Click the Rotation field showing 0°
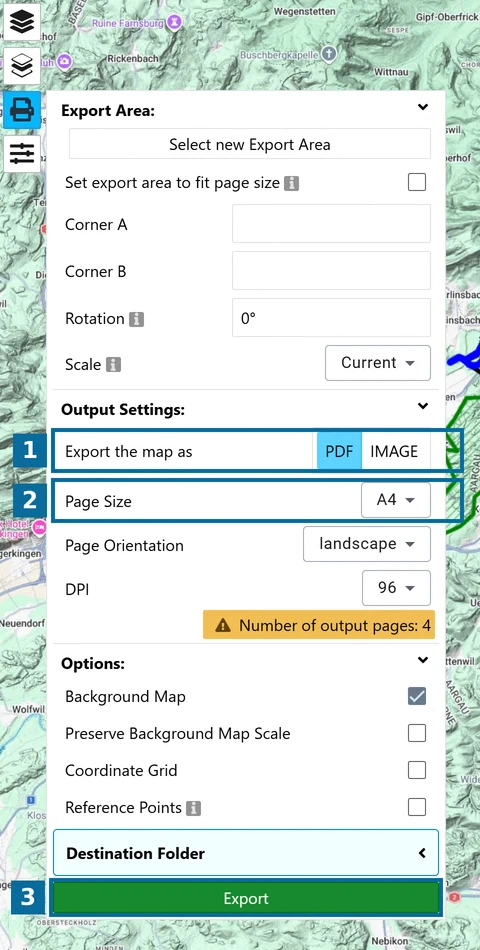Screen dimensions: 480x950 click(332, 317)
